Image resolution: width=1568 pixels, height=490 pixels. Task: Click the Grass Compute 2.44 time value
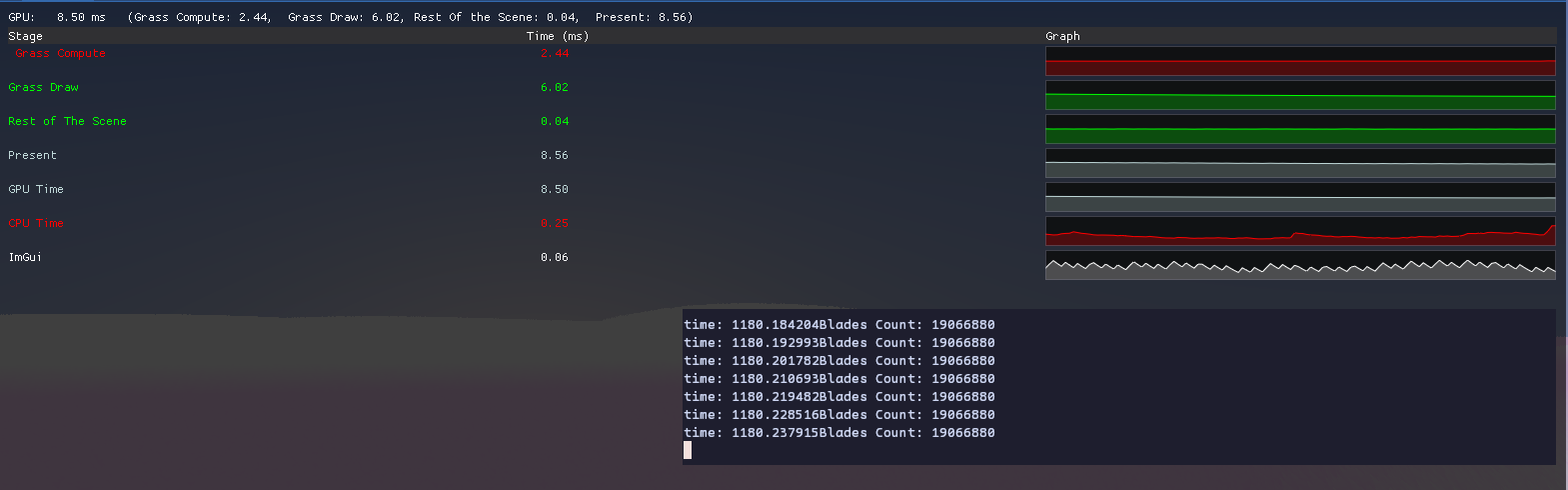(555, 54)
